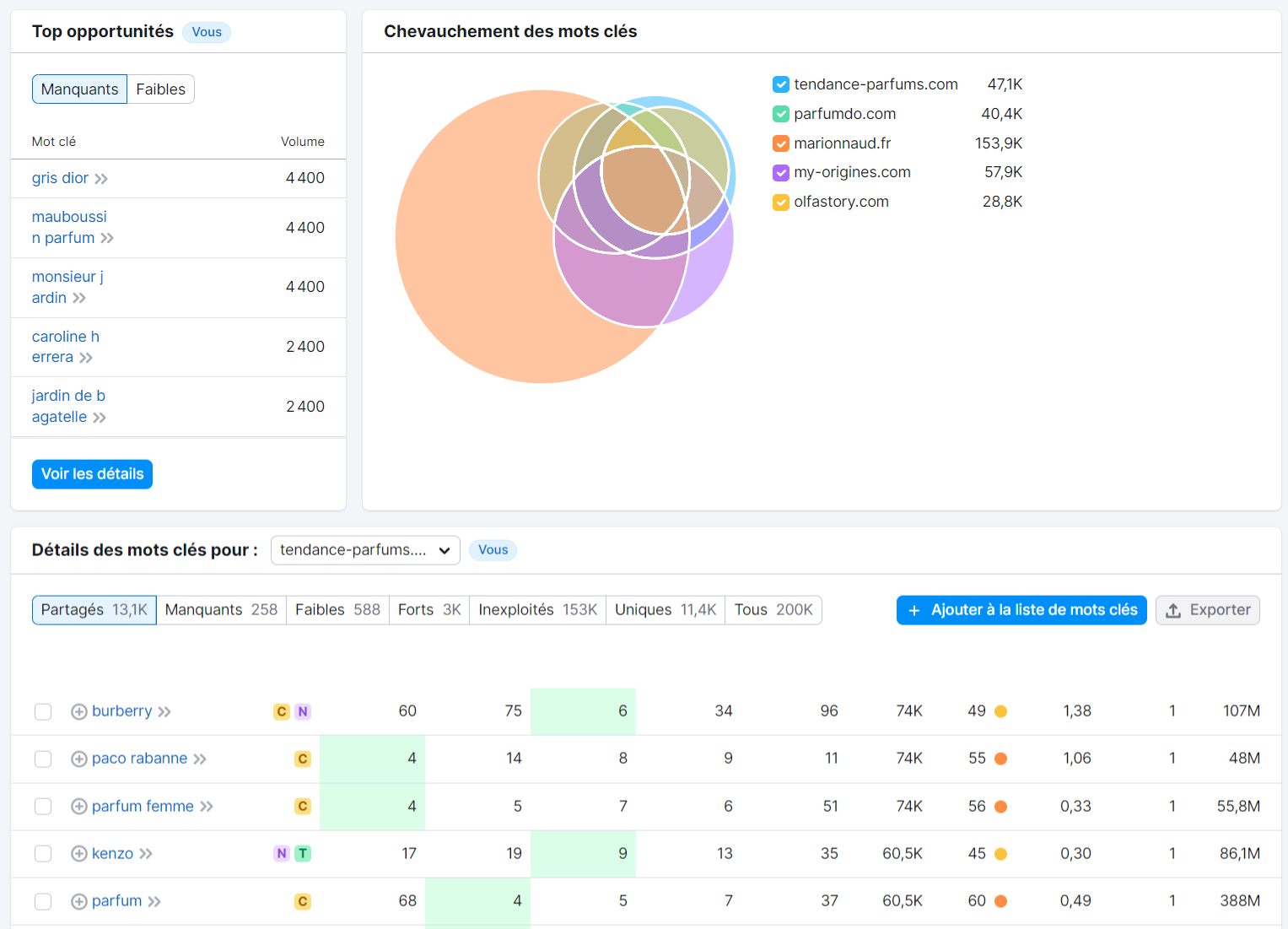Uncheck parfumdo.com in the overlap legend
The image size is (1288, 929).
[781, 114]
